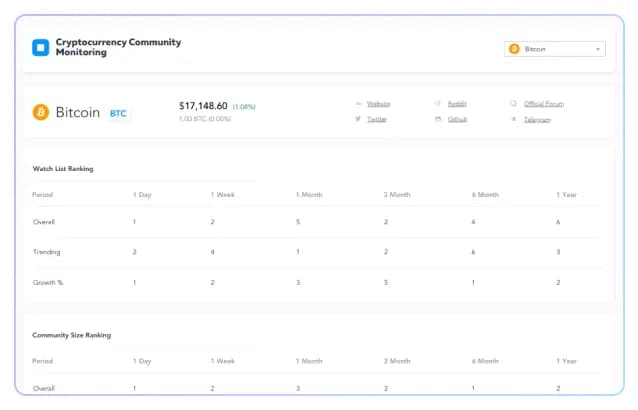
Task: Click the Watch List Overall 1 Month value 5
Action: (298, 222)
